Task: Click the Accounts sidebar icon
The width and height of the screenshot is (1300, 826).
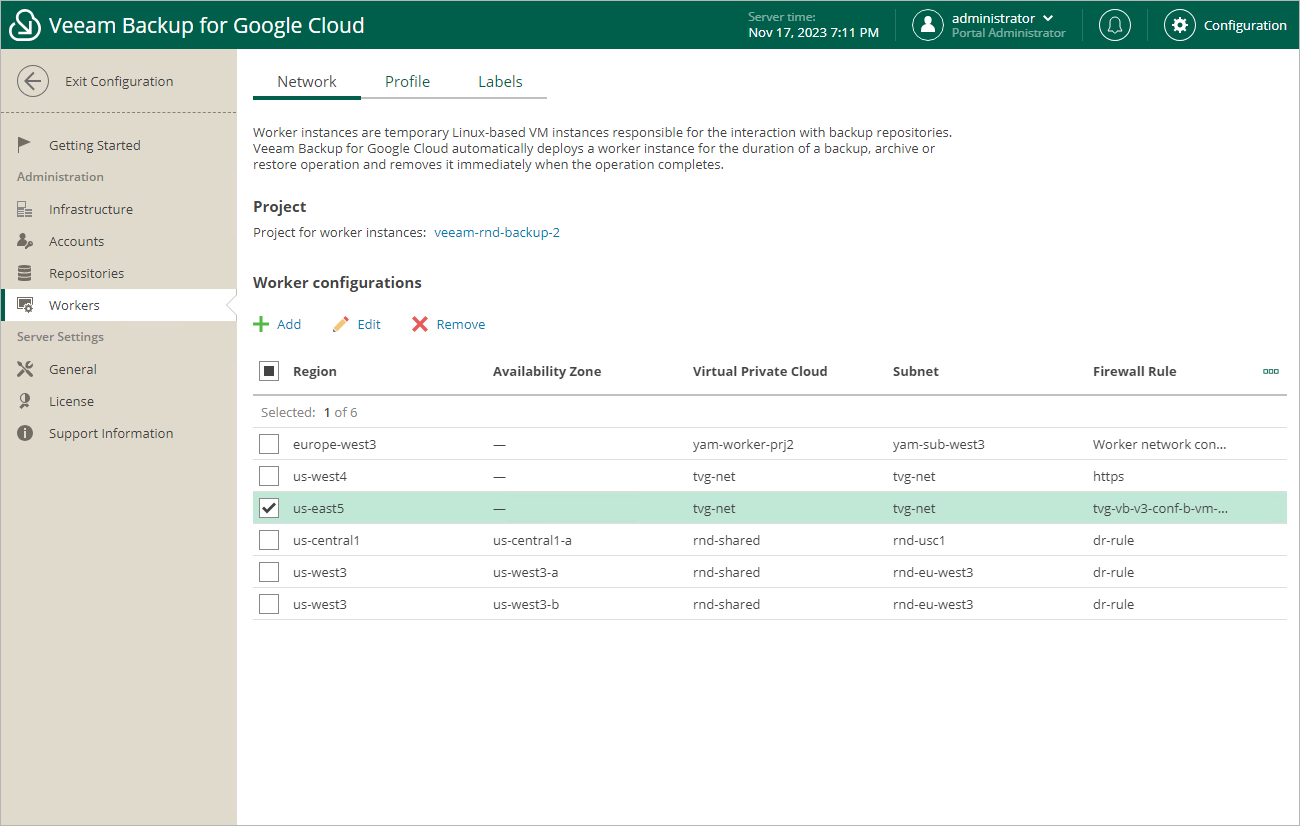Action: tap(25, 241)
